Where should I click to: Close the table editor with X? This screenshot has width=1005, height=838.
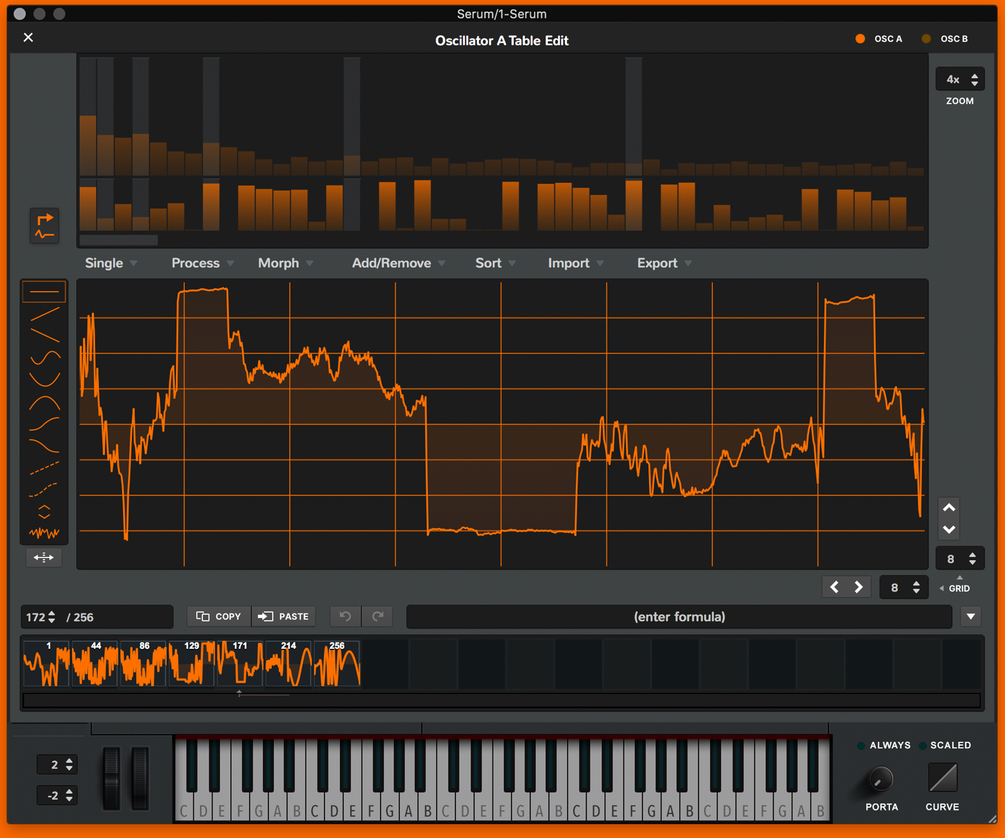pos(28,37)
